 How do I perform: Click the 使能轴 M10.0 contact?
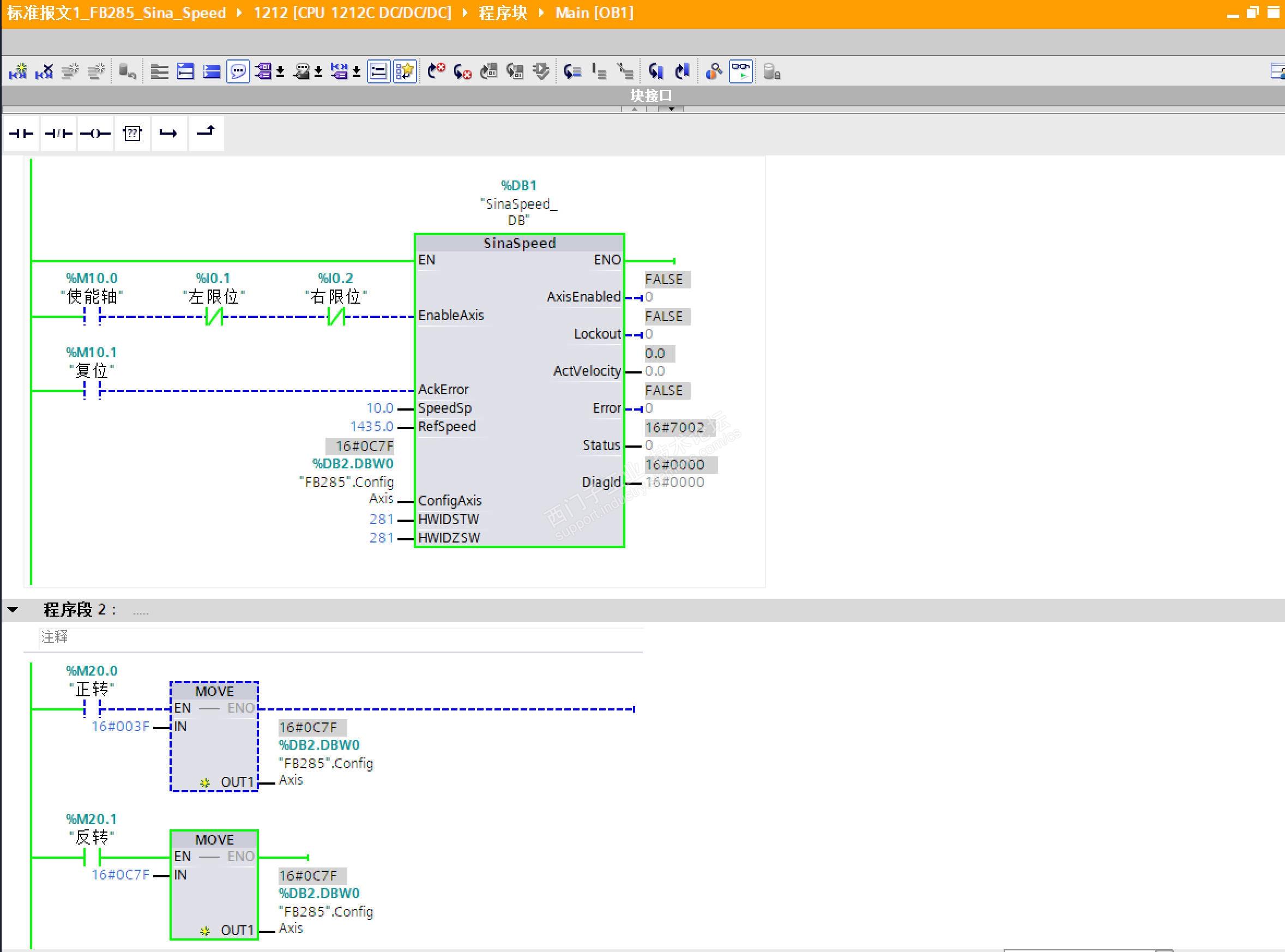92,316
